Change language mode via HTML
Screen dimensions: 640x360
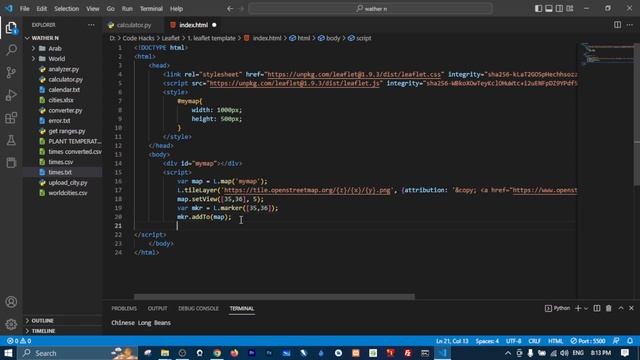pyautogui.click(x=555, y=341)
